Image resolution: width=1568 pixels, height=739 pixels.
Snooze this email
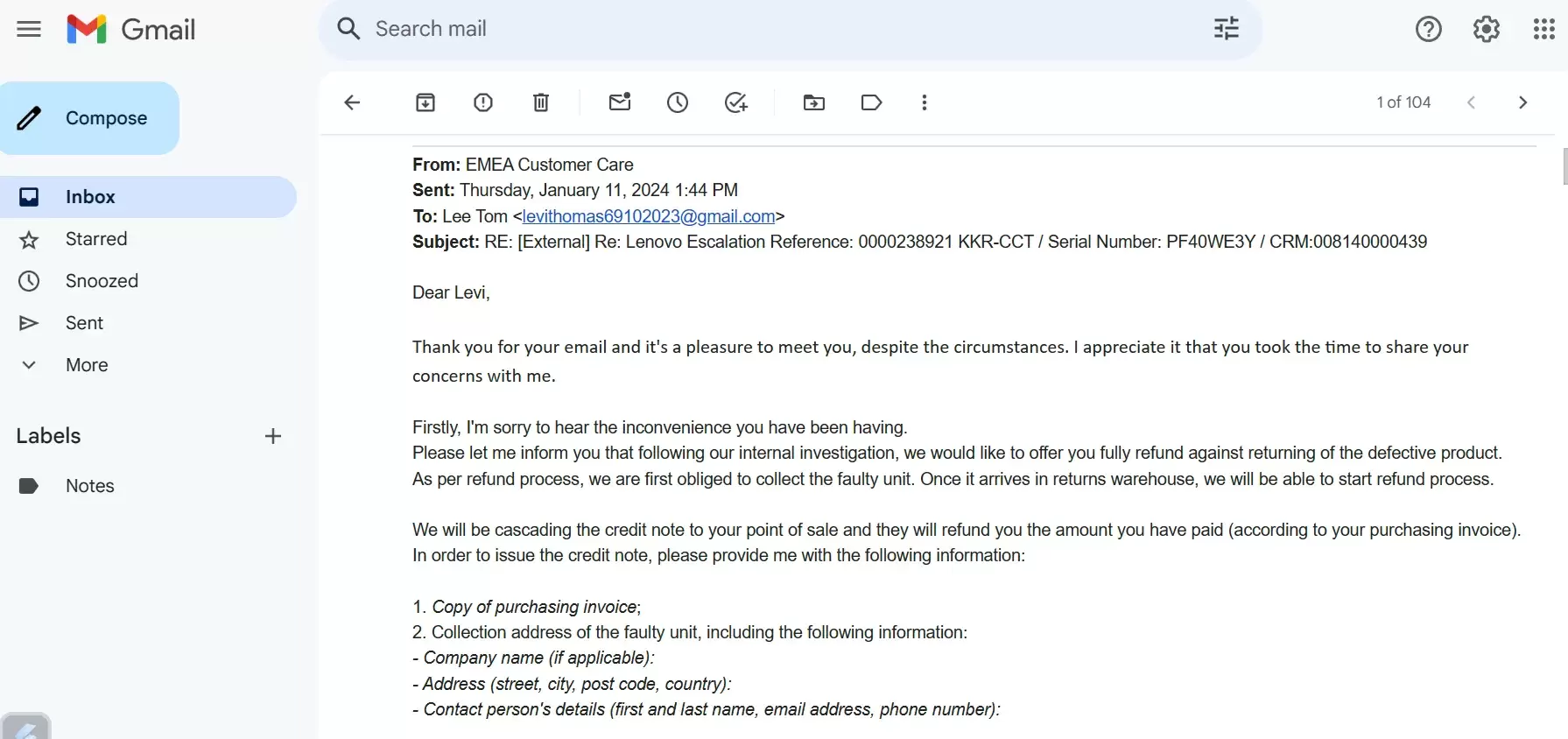[678, 102]
